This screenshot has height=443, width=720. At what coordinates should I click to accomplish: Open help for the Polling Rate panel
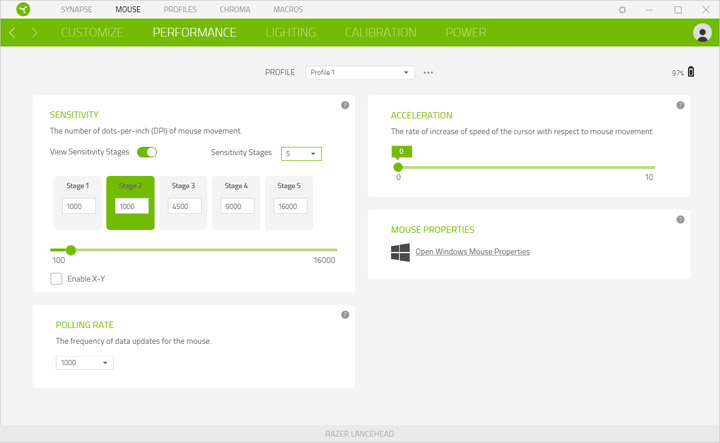click(x=345, y=314)
